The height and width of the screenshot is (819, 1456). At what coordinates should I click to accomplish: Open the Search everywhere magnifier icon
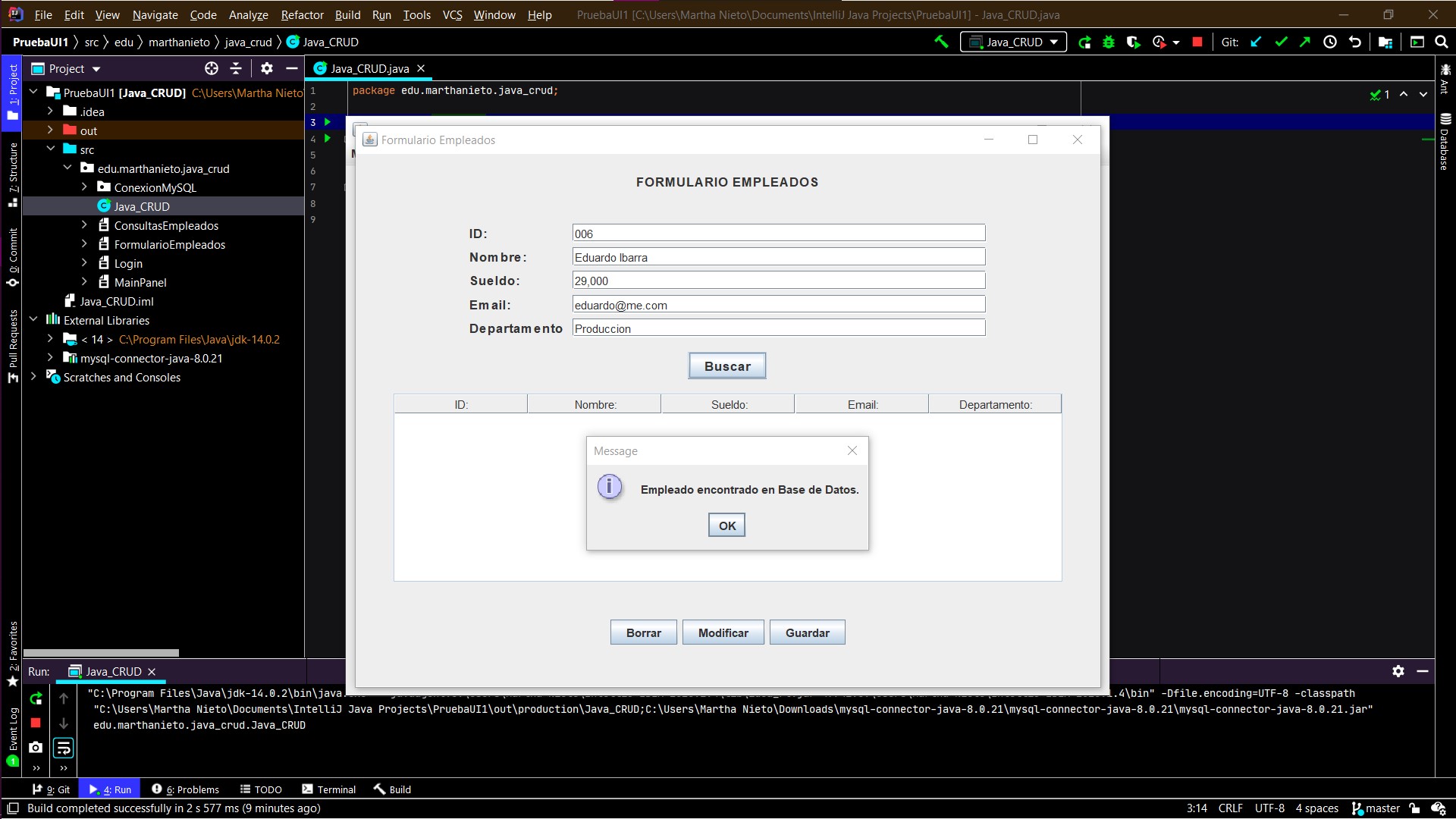point(1442,42)
